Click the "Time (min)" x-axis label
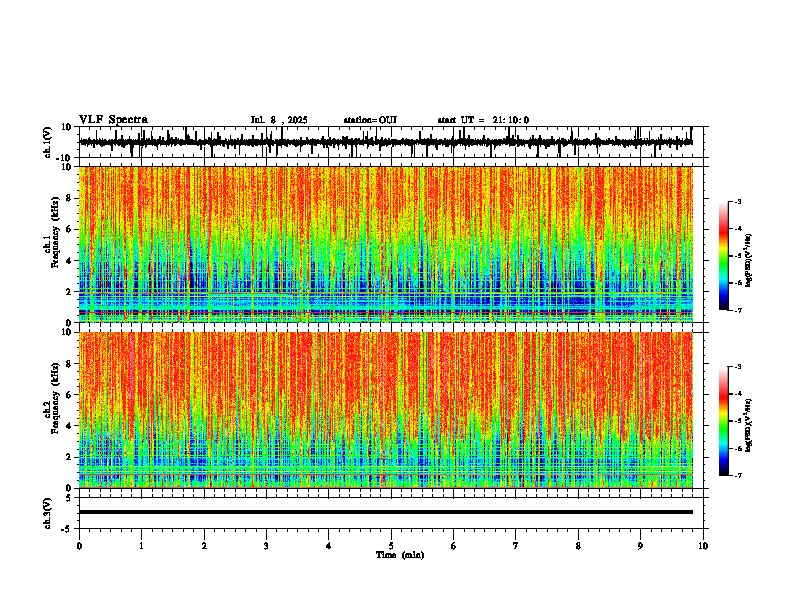 click(x=400, y=555)
